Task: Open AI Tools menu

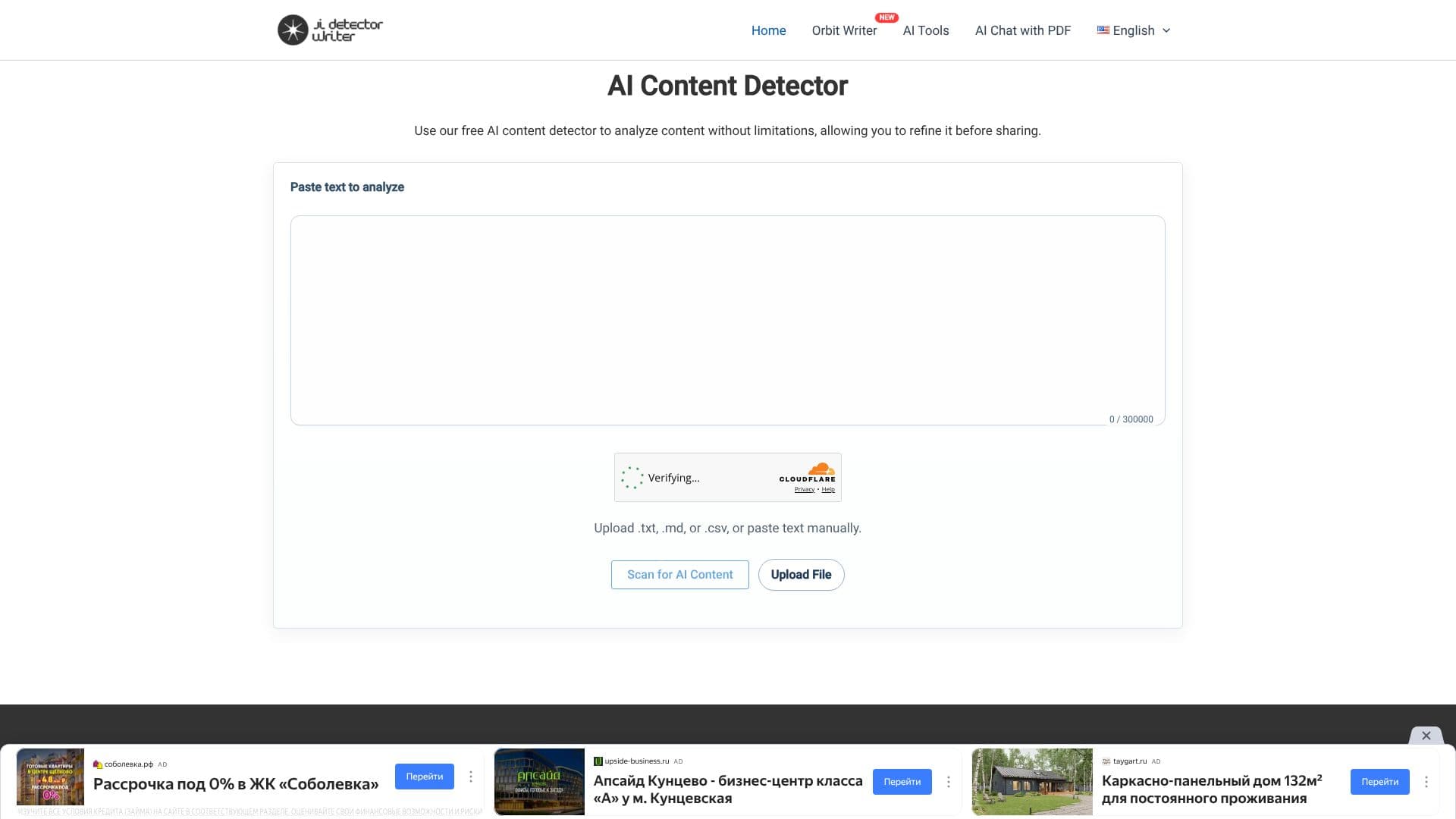Action: [x=925, y=30]
